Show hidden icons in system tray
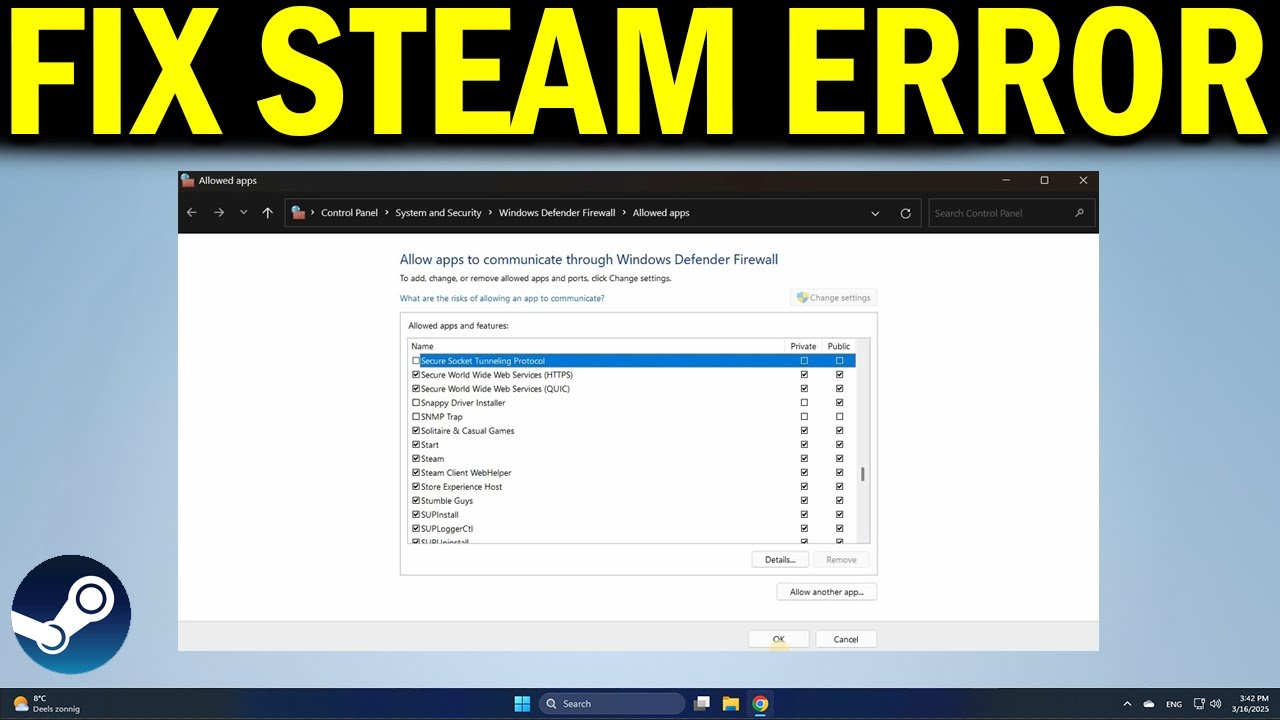Screen dimensions: 1280x720 coord(1128,704)
